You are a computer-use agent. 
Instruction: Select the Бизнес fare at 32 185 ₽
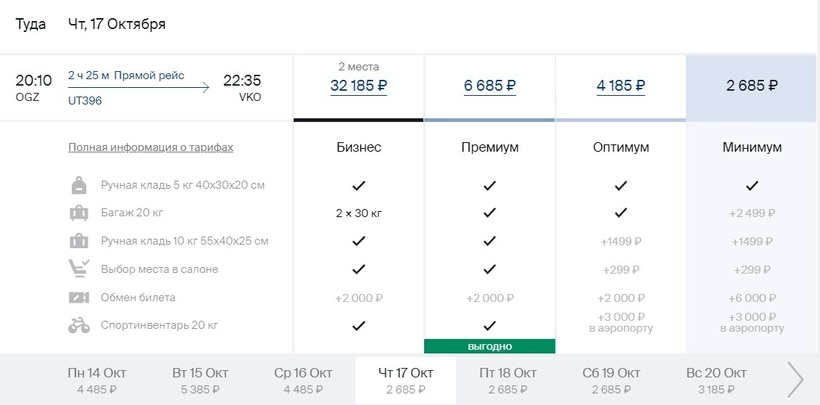pos(359,85)
